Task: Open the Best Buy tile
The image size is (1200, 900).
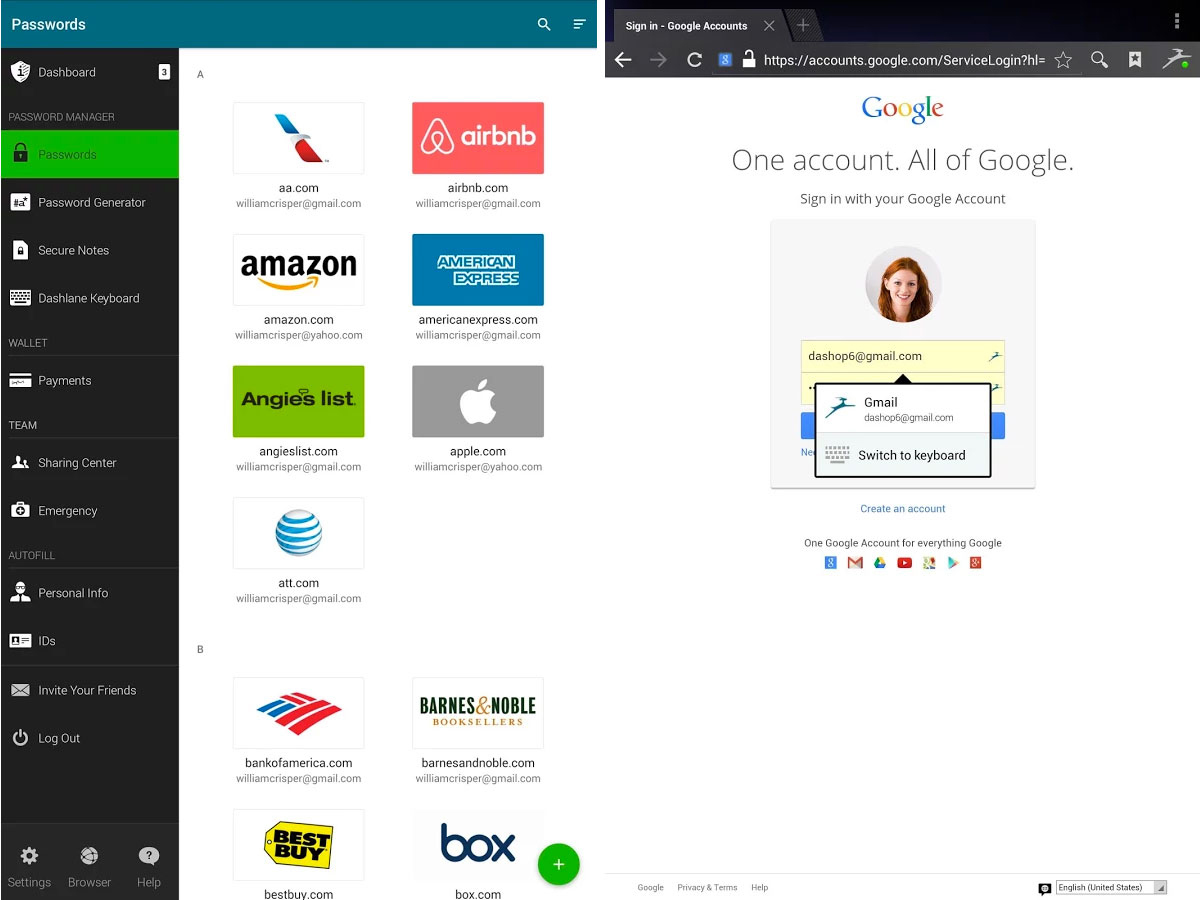Action: 298,845
